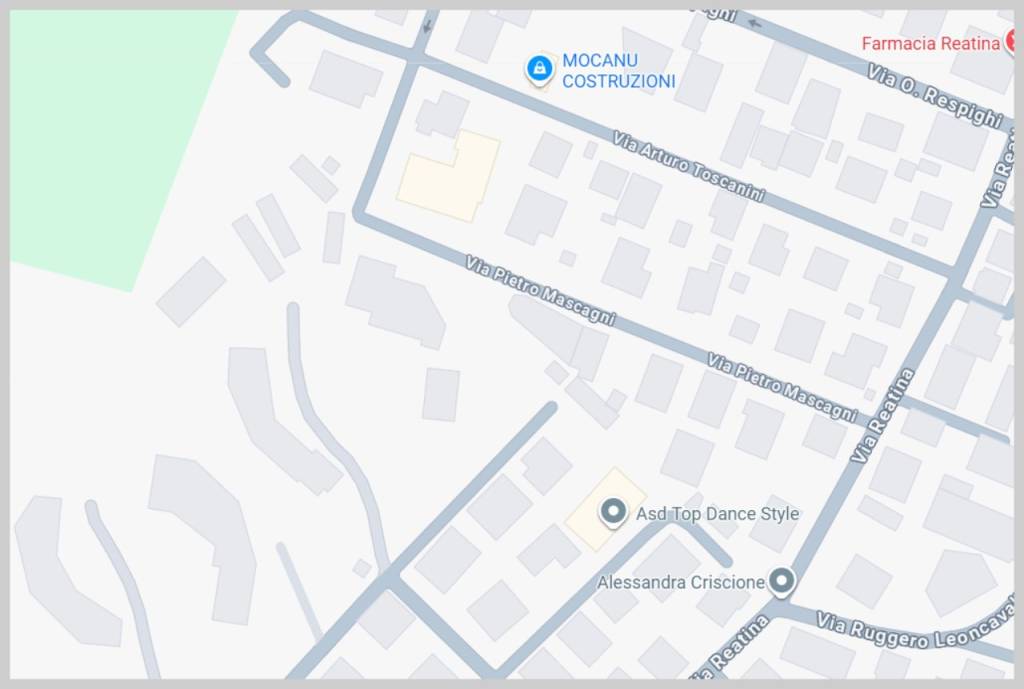Select the yellow building under the Asd Top Dance pin

[x=605, y=509]
